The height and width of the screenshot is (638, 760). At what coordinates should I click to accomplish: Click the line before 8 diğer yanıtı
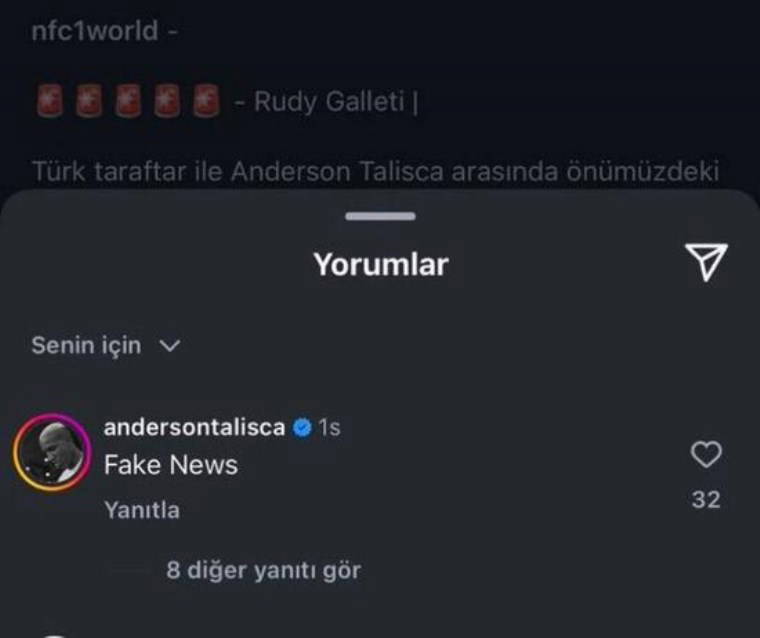pos(128,571)
